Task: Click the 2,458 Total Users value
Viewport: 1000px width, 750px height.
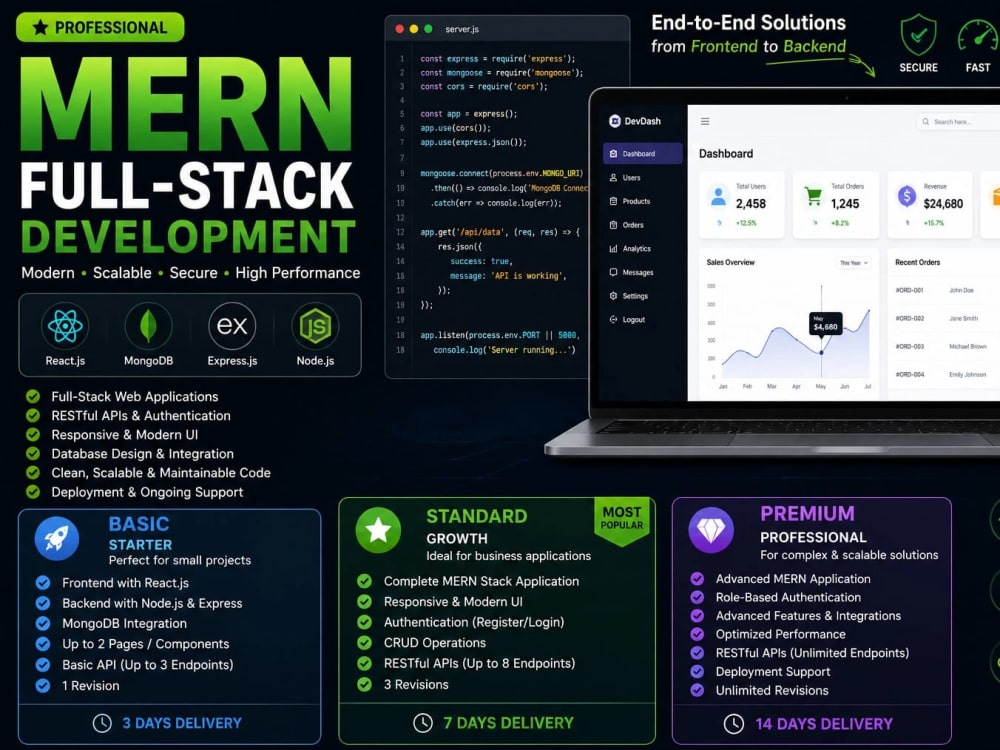Action: click(x=751, y=204)
